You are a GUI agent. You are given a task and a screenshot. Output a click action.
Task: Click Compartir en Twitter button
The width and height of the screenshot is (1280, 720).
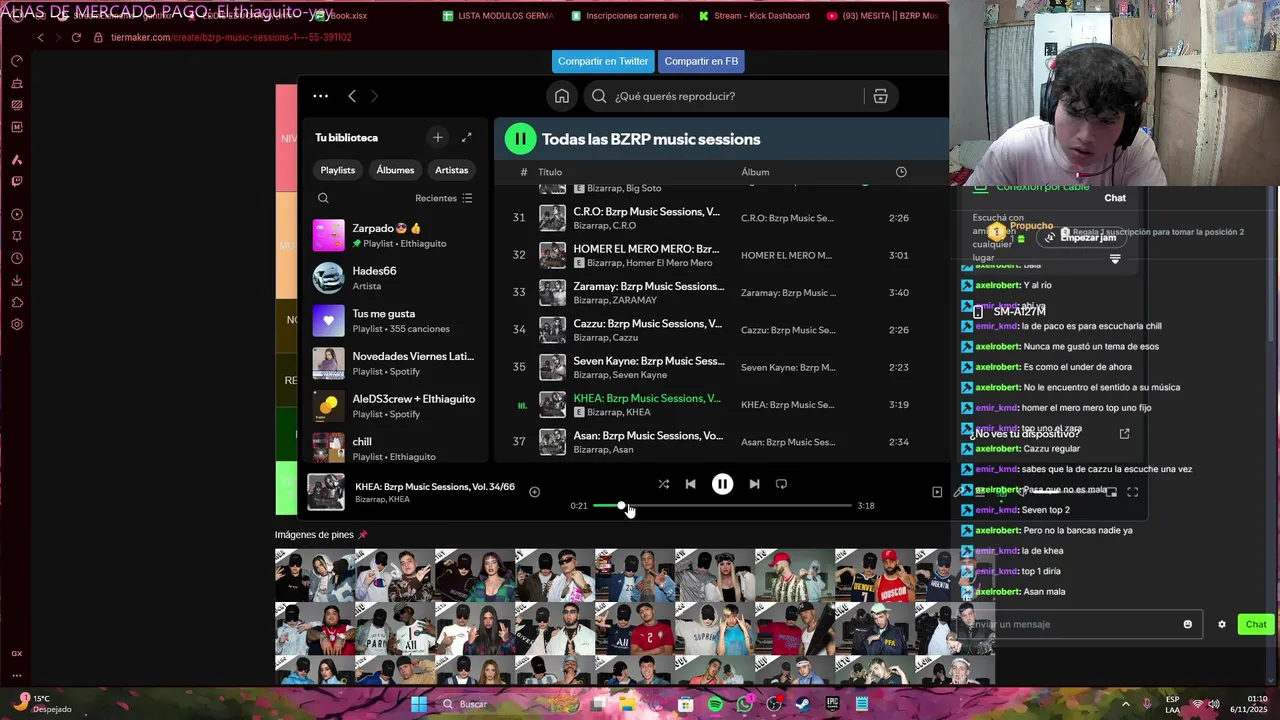603,61
